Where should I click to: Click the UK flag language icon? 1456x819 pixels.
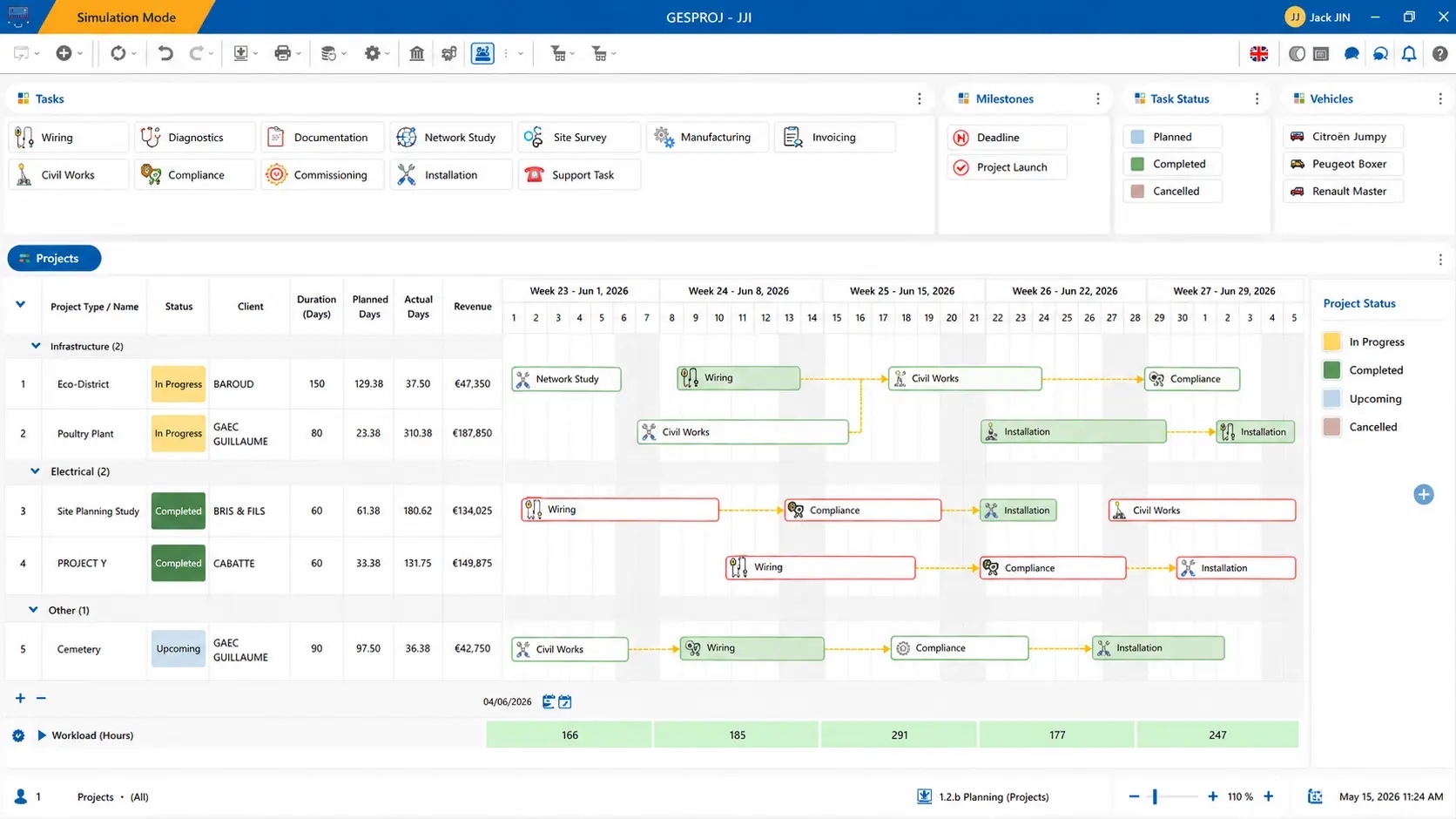(x=1259, y=54)
